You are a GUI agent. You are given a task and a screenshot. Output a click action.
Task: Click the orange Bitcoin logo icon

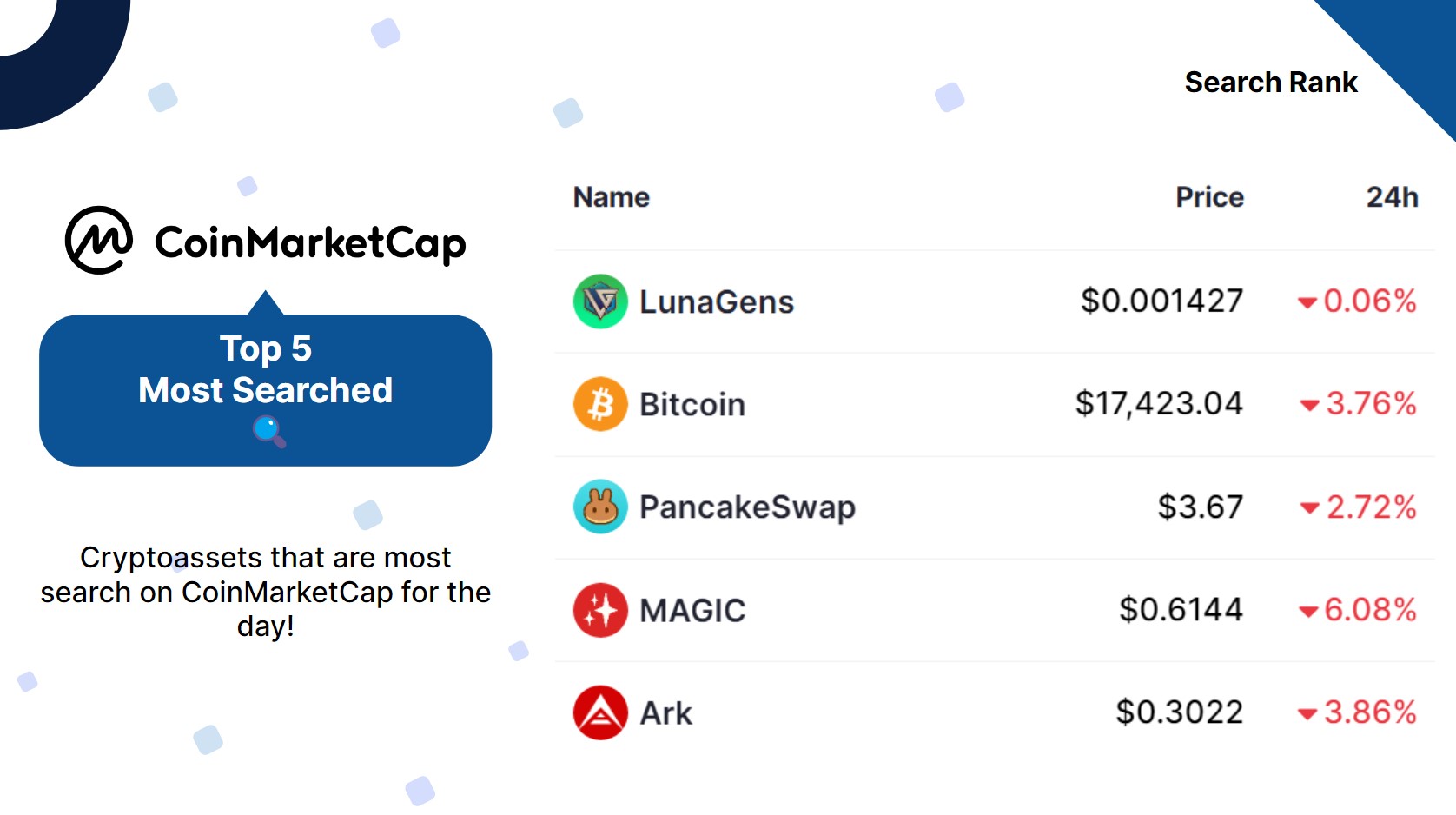pos(600,404)
